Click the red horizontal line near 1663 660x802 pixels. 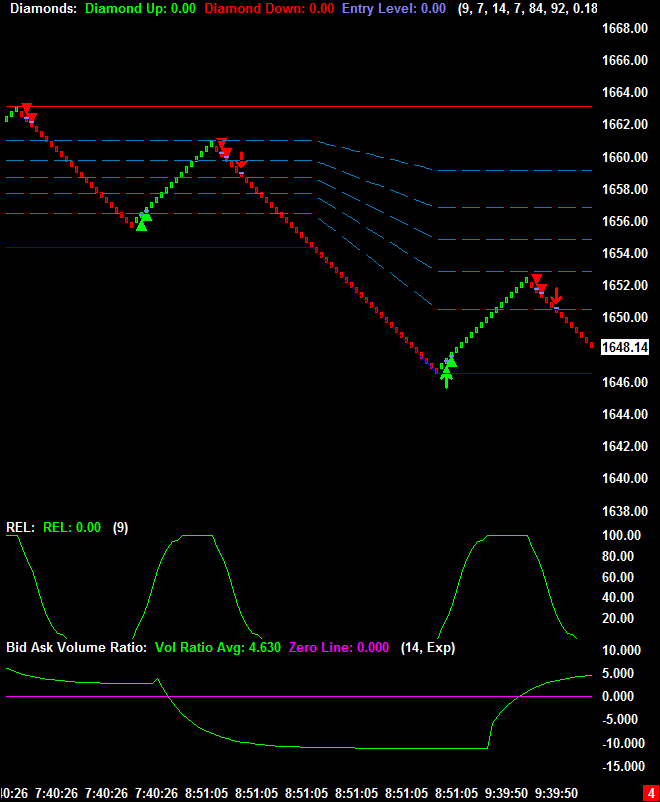pos(300,106)
